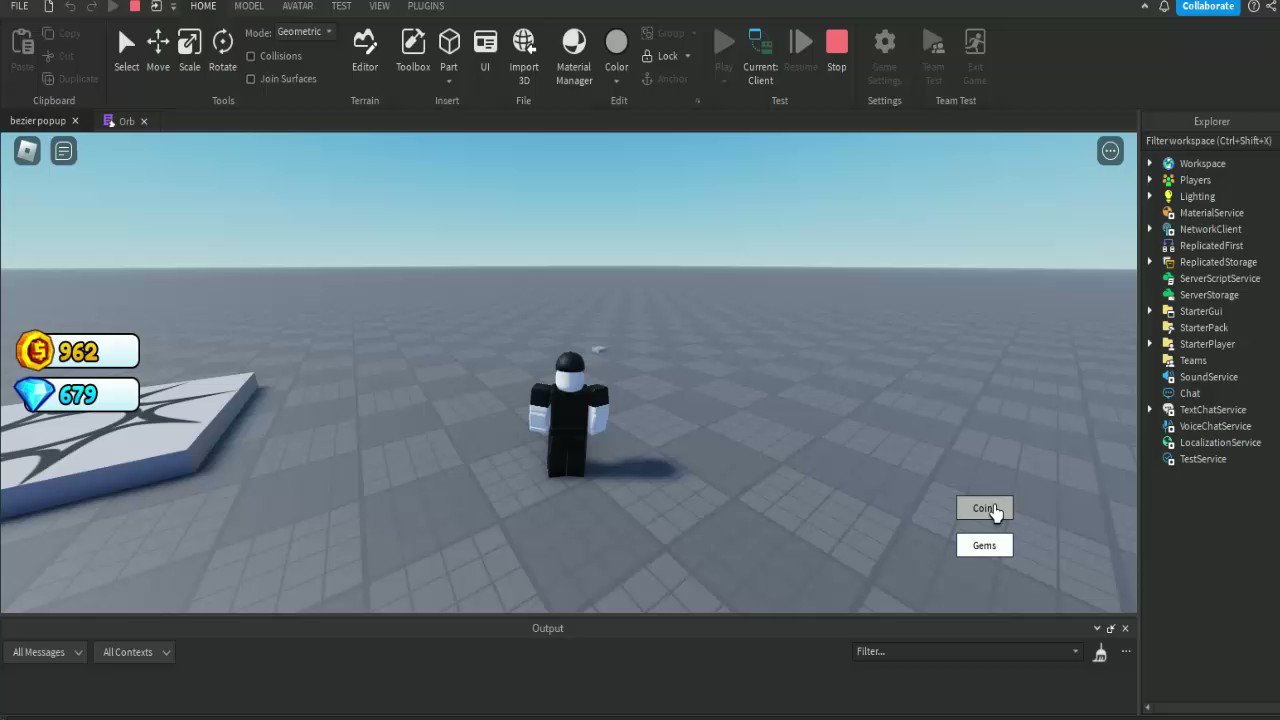Undock the Output panel
This screenshot has height=720, width=1280.
(x=1110, y=628)
